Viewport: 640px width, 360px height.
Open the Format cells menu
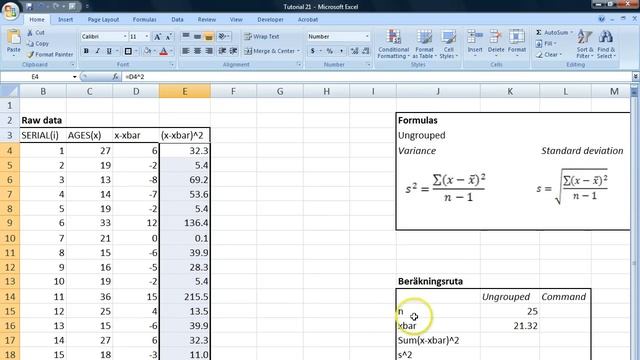(517, 42)
